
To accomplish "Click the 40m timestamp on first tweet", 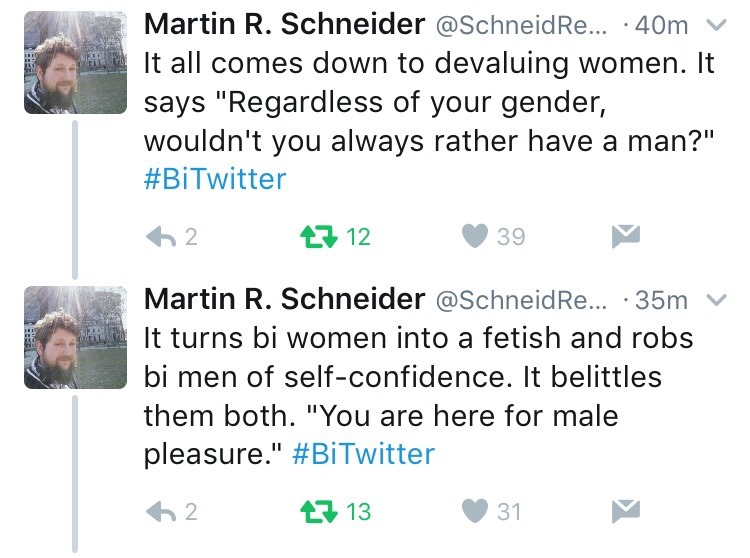I will (662, 25).
